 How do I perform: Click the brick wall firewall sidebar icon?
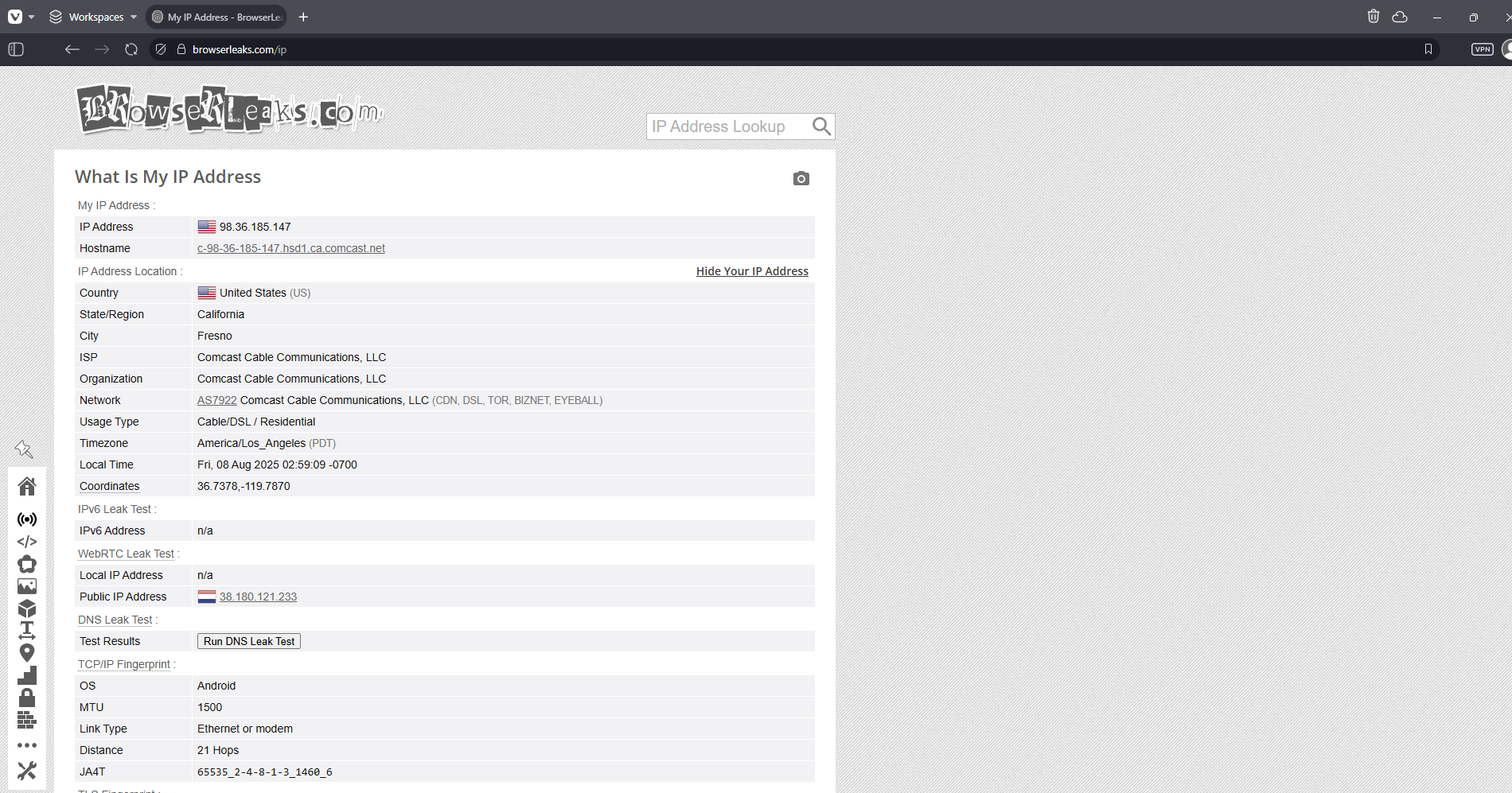pyautogui.click(x=27, y=721)
